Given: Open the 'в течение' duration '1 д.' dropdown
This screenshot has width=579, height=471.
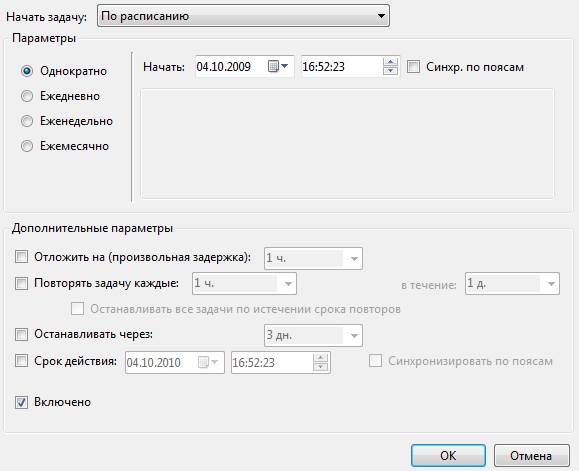Looking at the screenshot, I should (x=512, y=283).
